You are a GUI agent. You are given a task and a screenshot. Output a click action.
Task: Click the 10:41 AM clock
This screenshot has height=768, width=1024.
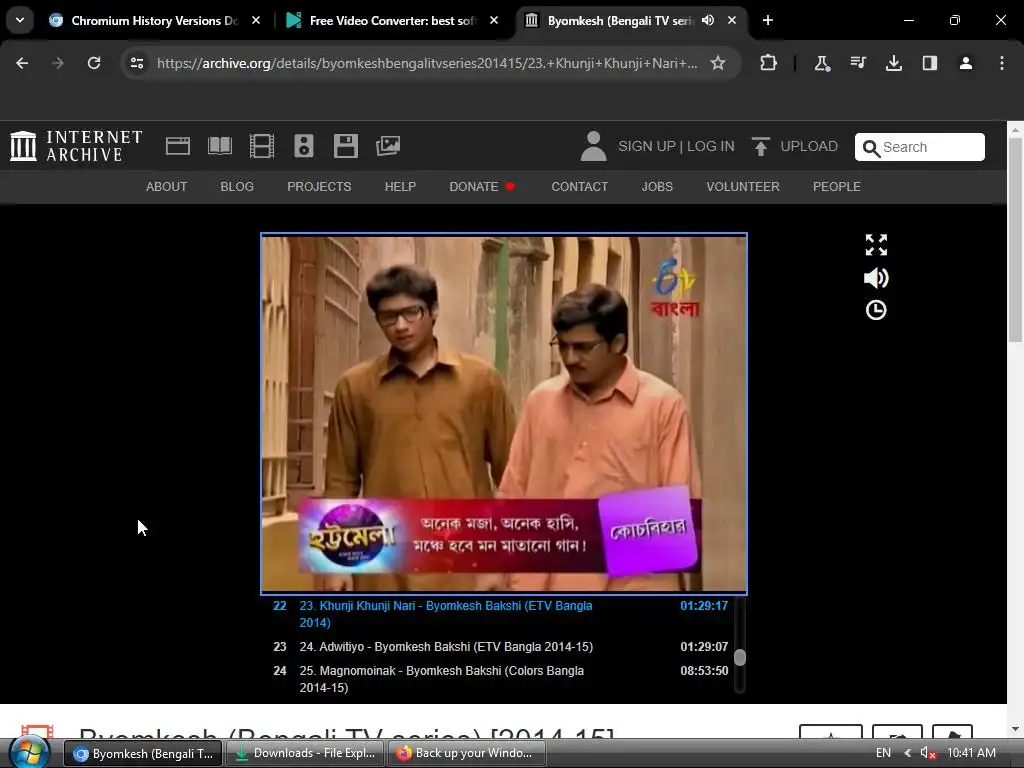(971, 753)
